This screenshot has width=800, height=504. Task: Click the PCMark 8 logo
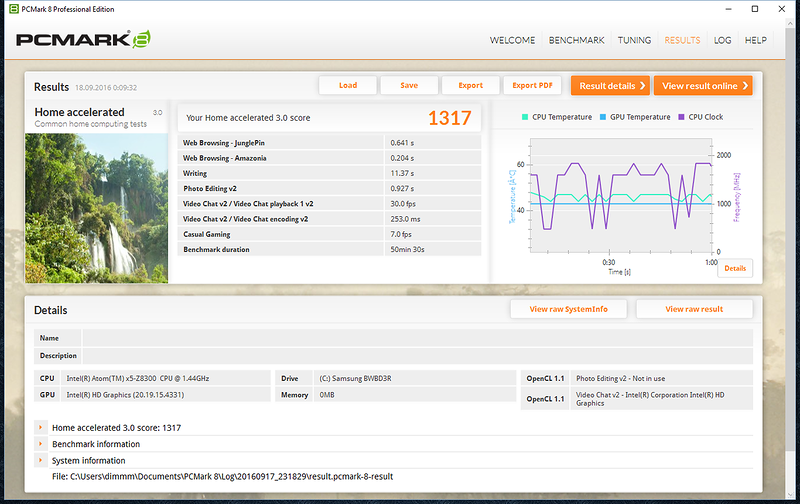point(83,39)
